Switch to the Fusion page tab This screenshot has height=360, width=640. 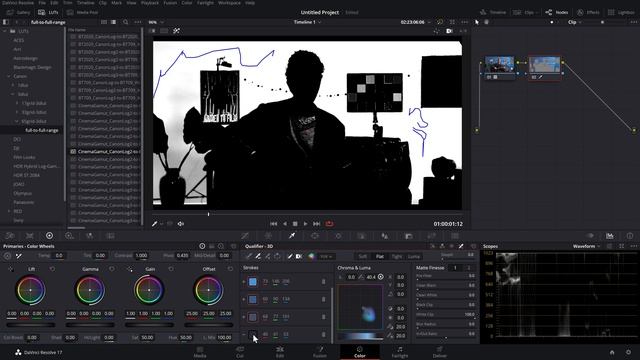(x=320, y=352)
